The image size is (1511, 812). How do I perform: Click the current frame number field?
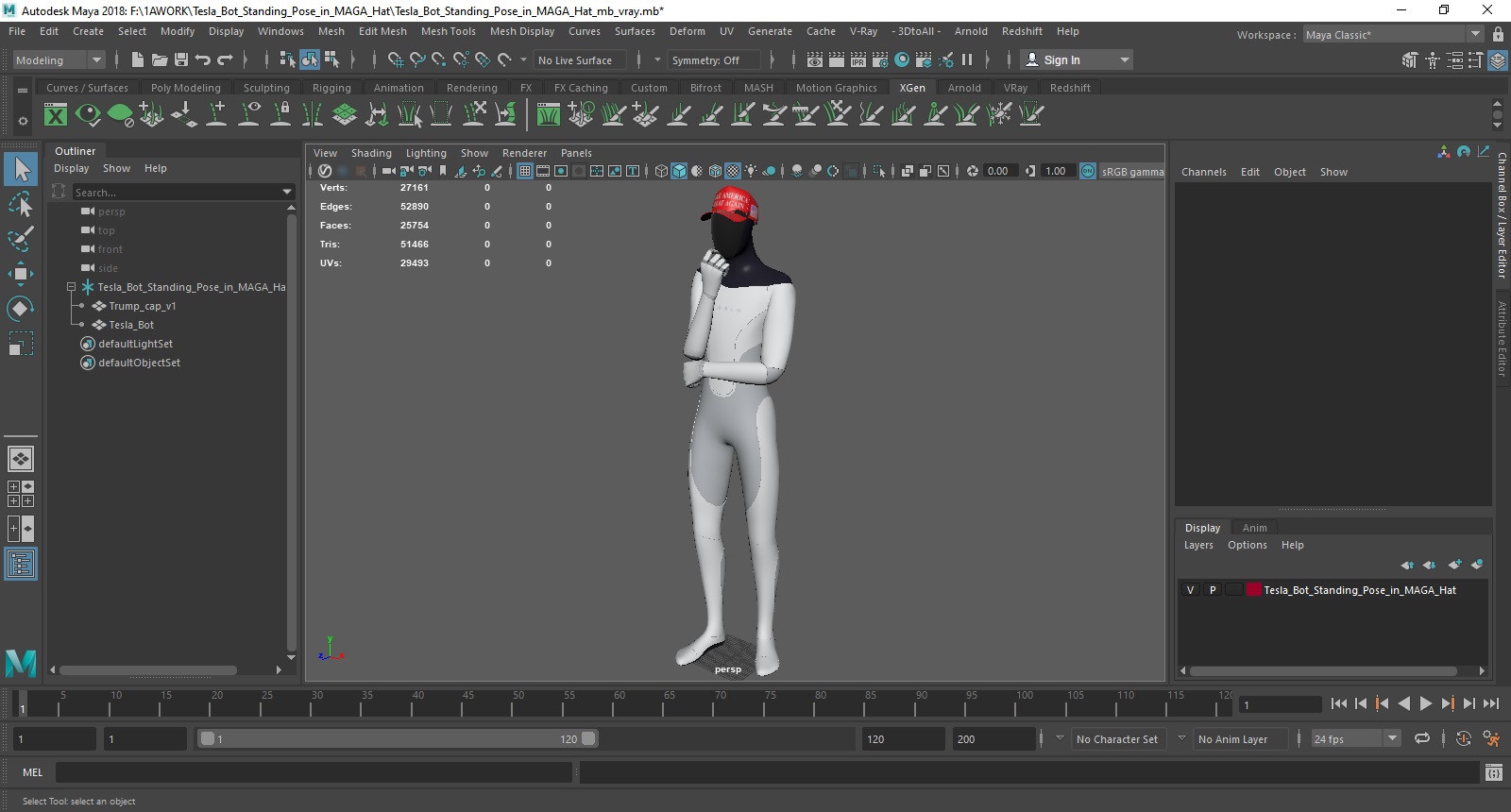pos(1281,704)
